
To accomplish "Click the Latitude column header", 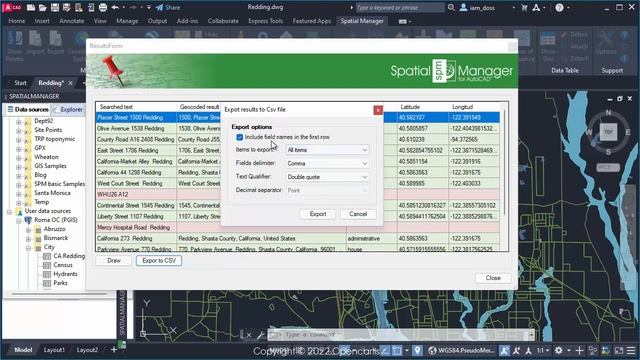I will [423, 107].
